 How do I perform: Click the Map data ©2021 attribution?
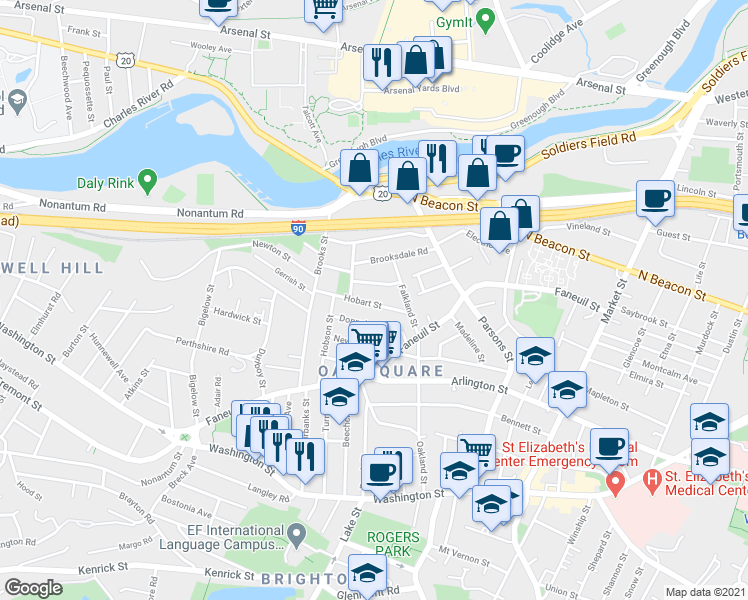706,592
